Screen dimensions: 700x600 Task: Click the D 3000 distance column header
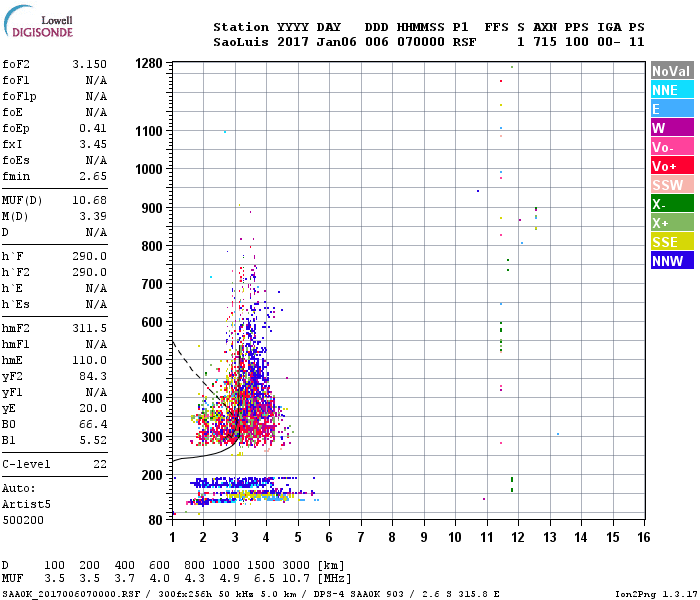click(296, 565)
